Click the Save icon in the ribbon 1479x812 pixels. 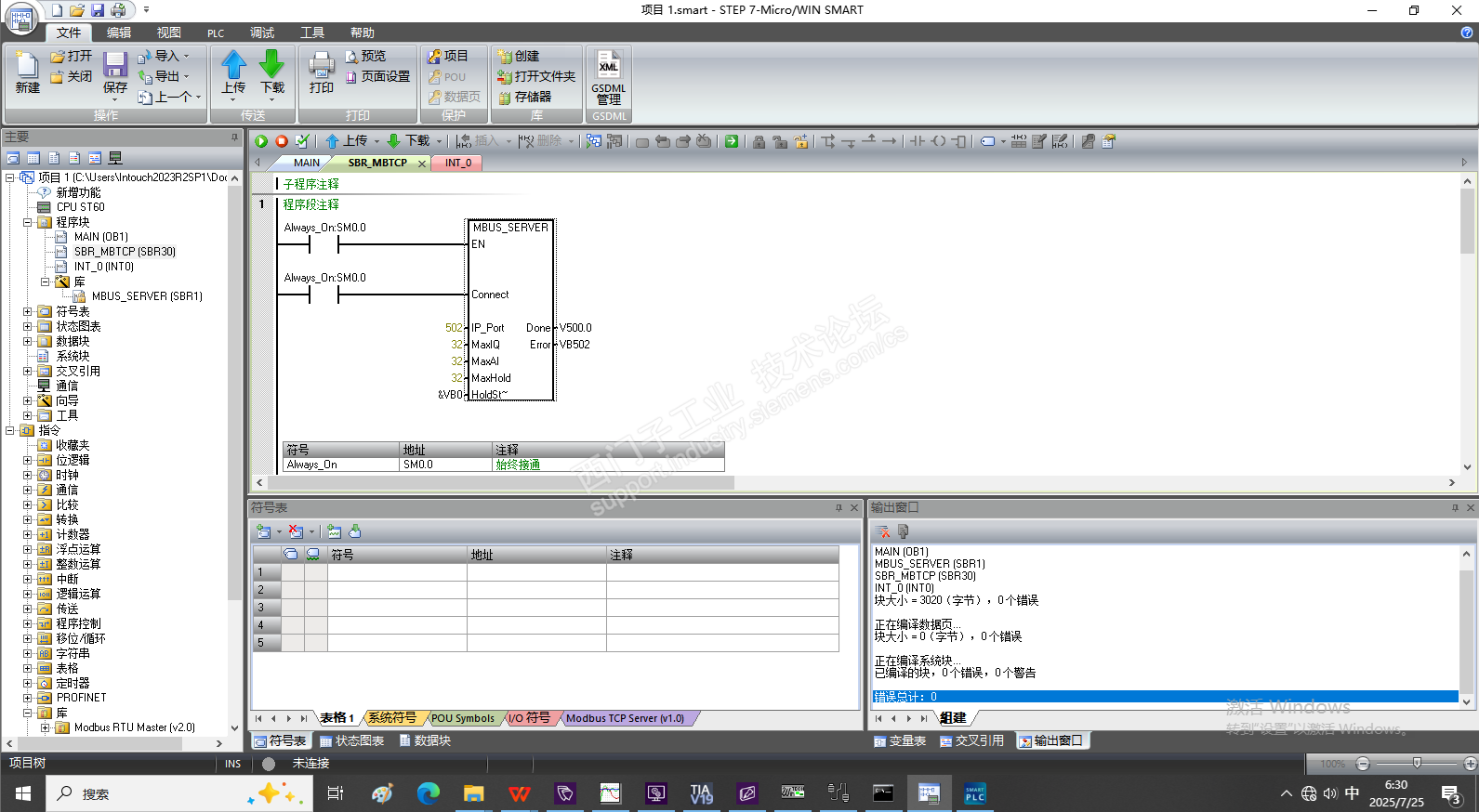tap(115, 65)
